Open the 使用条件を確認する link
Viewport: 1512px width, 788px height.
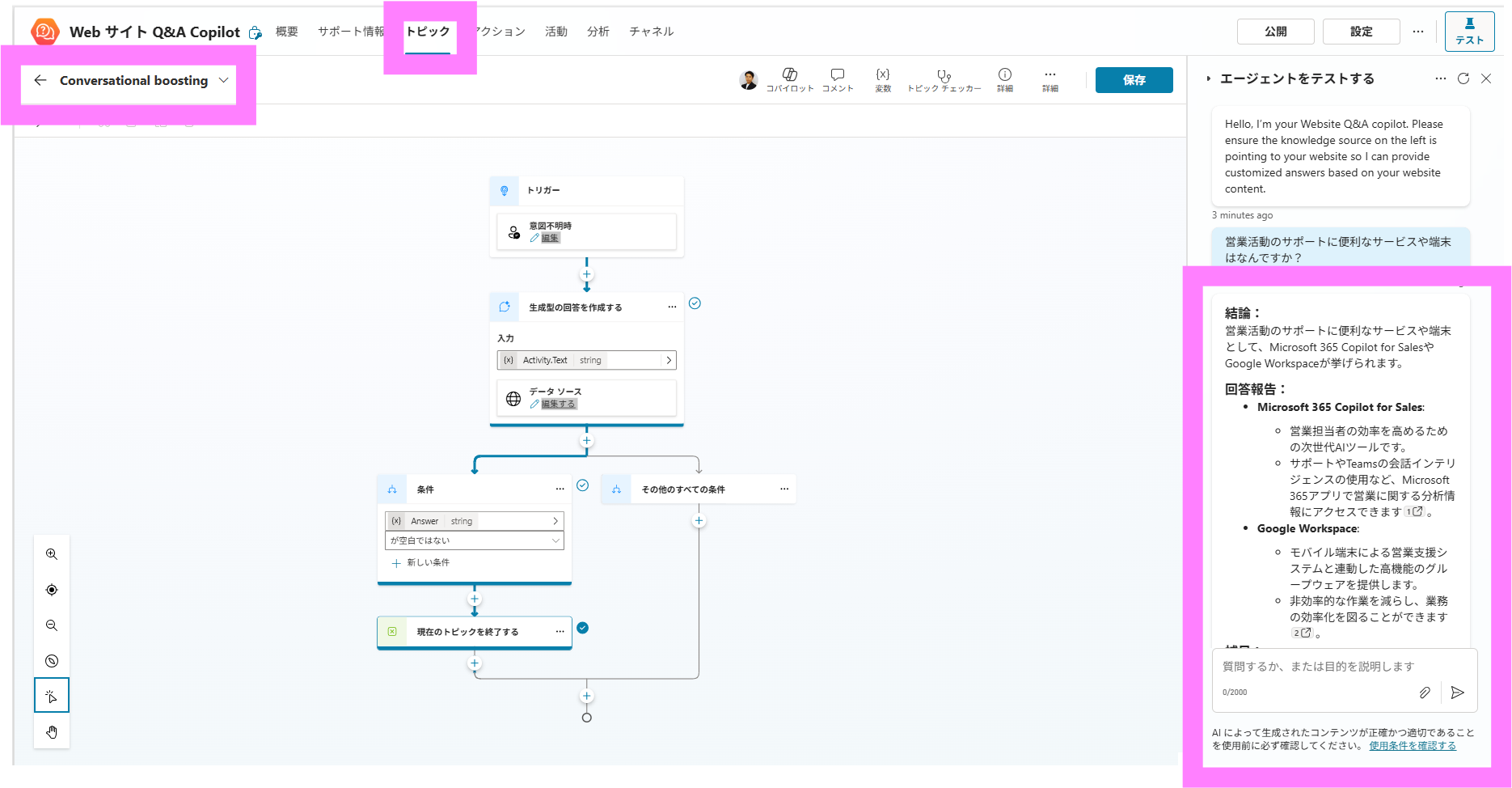tap(1413, 746)
